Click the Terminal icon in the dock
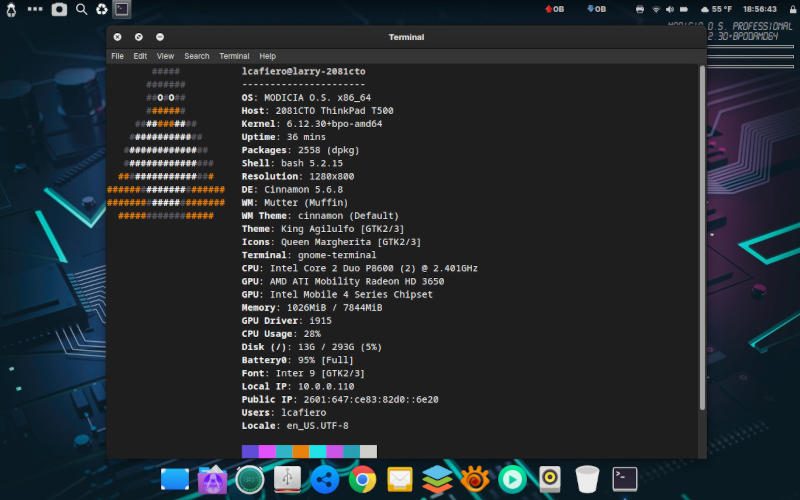This screenshot has height=500, width=800. pos(625,480)
